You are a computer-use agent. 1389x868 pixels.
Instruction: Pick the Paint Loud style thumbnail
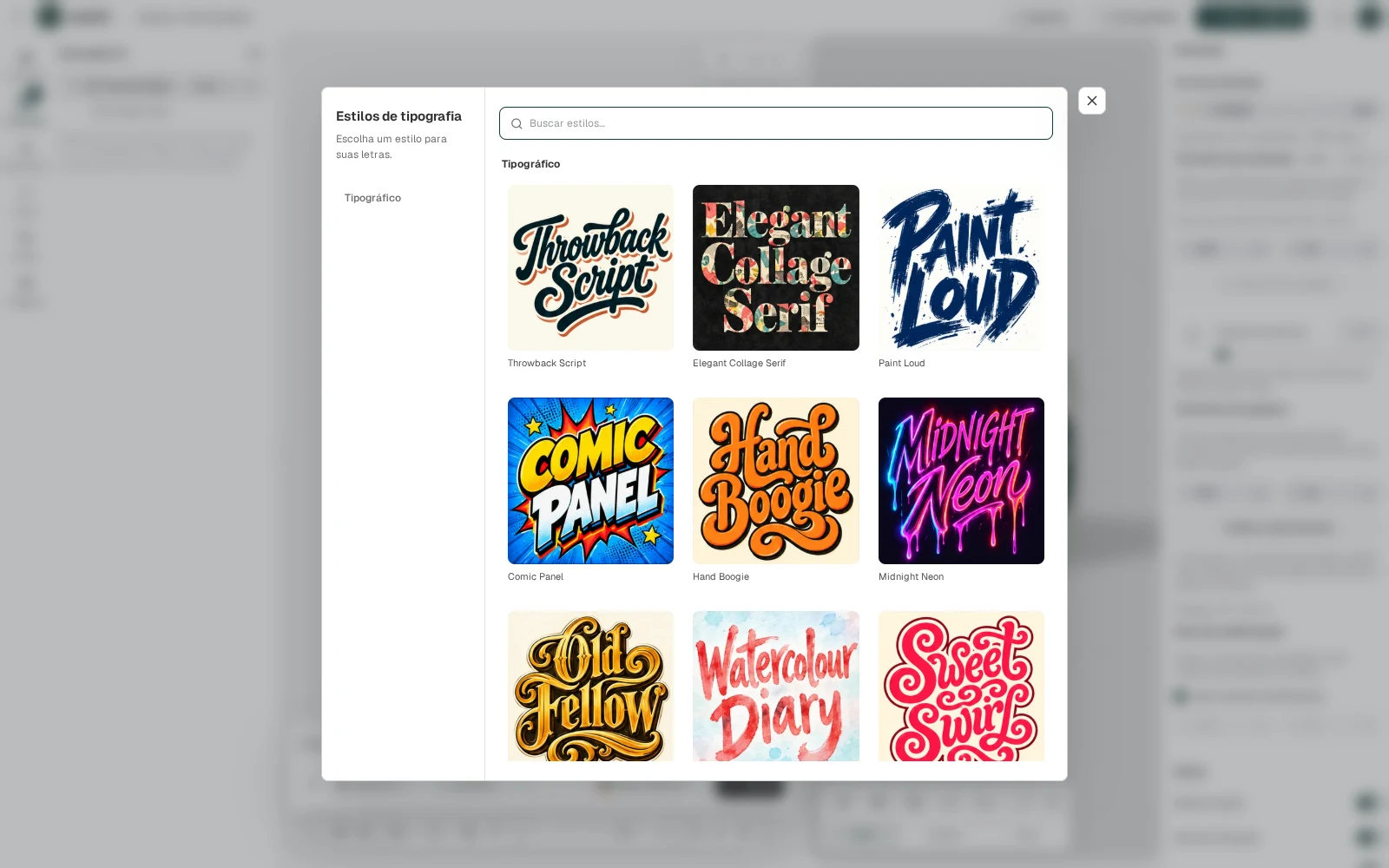(961, 267)
